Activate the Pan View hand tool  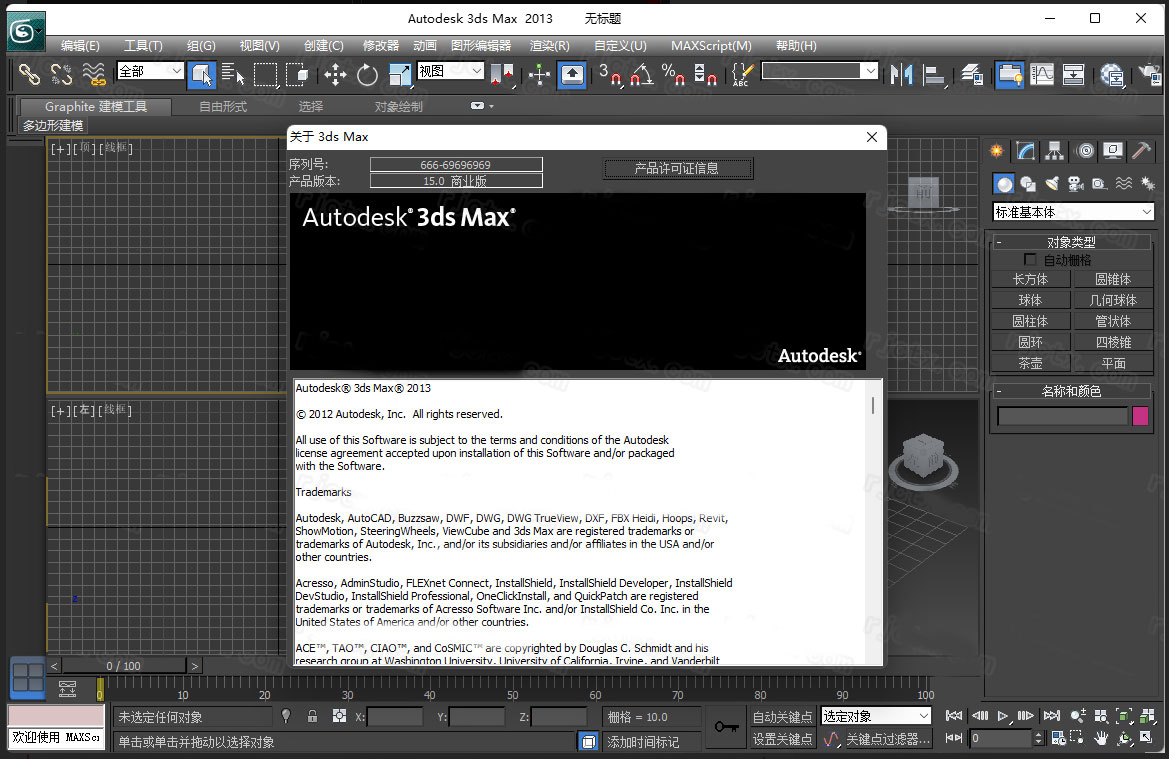point(1100,739)
